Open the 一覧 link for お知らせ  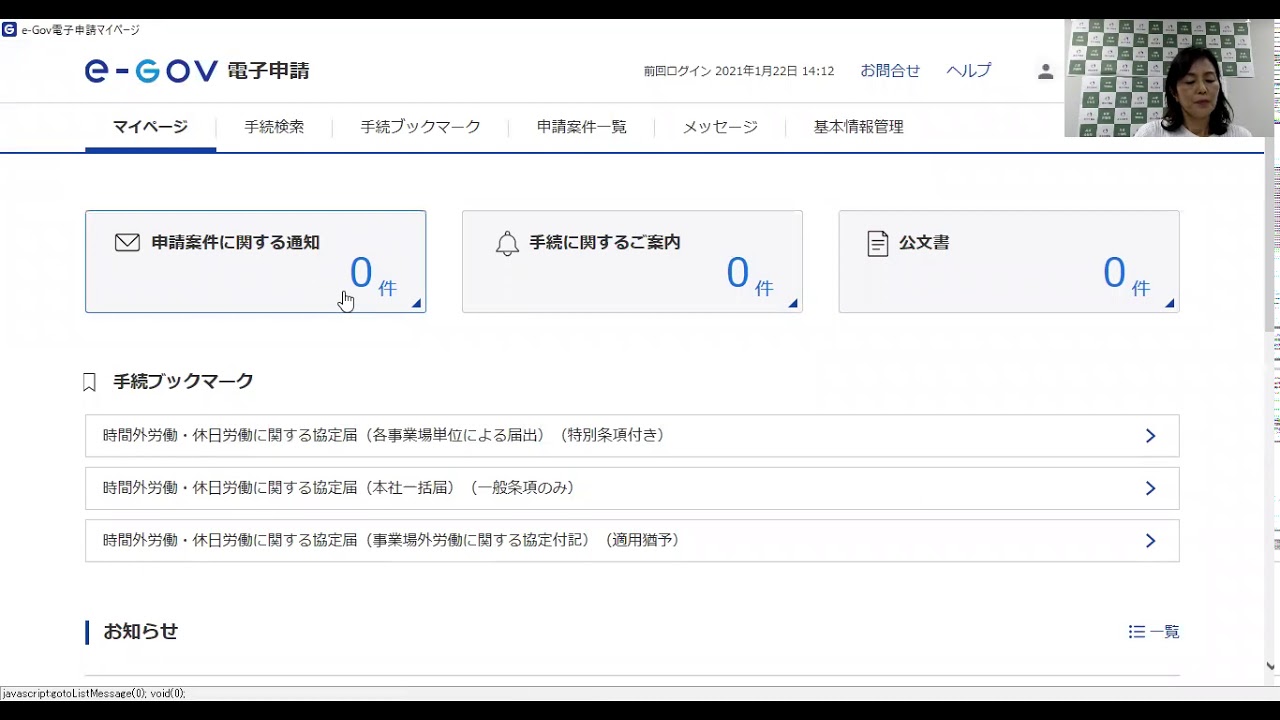tap(1154, 632)
